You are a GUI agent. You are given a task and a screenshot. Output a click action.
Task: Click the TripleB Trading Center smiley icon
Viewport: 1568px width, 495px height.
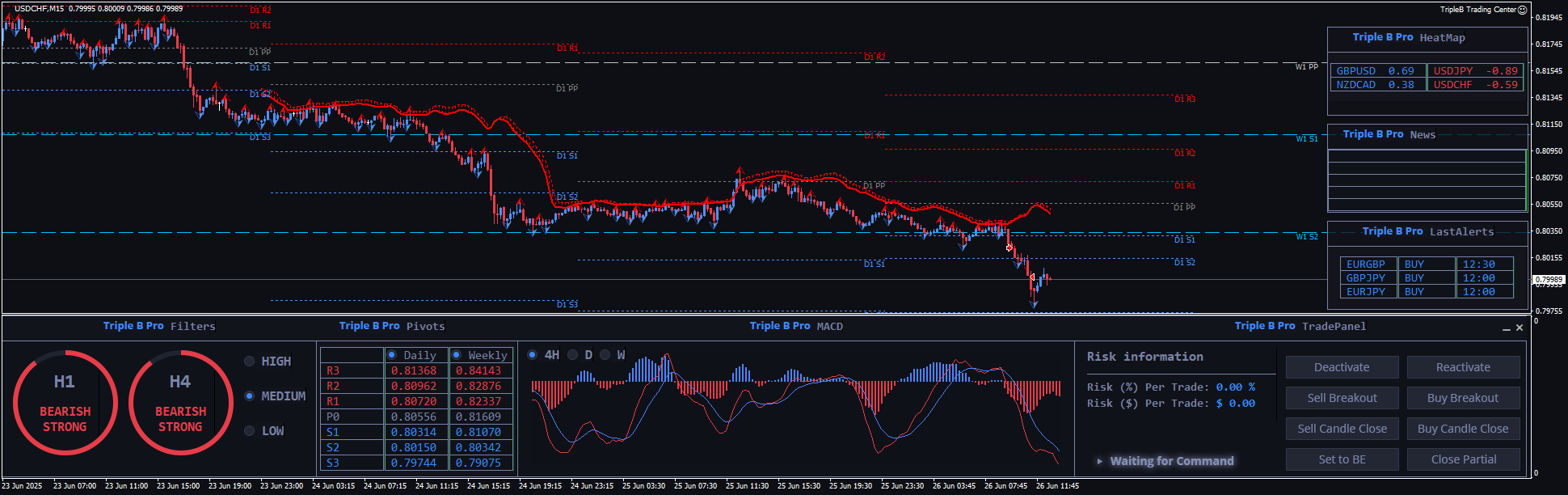[1522, 10]
